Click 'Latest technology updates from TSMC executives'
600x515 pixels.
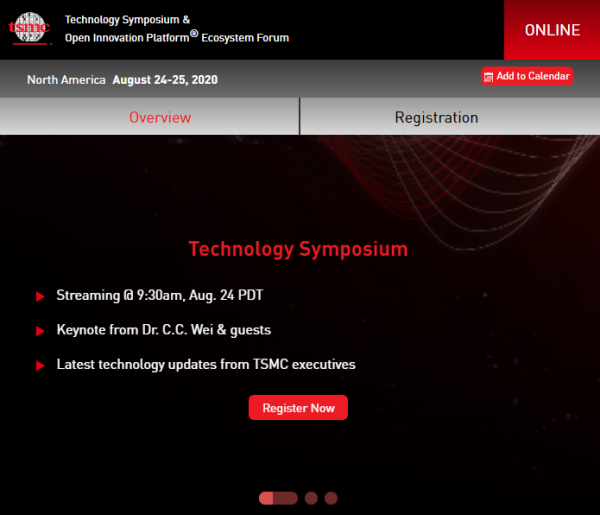(206, 364)
